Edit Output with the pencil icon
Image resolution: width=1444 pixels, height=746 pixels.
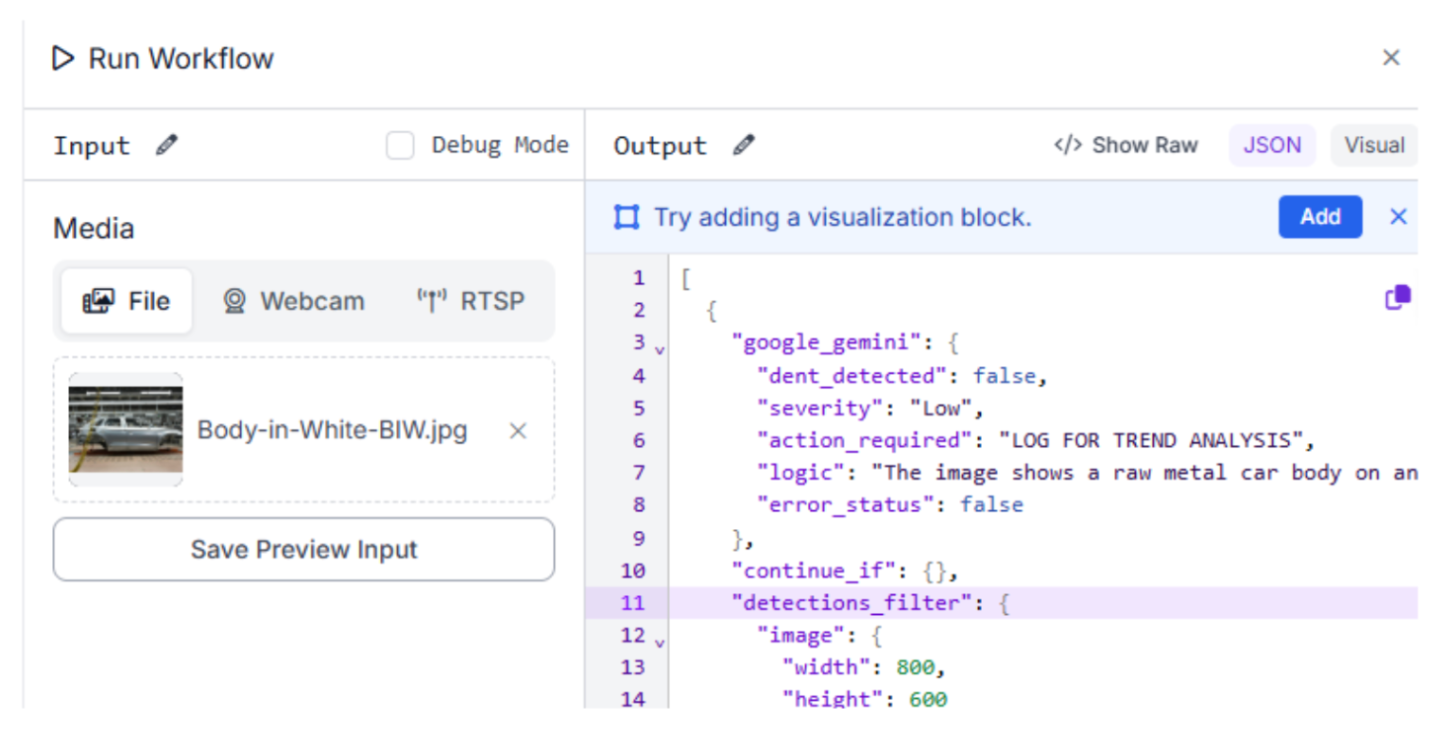point(743,145)
